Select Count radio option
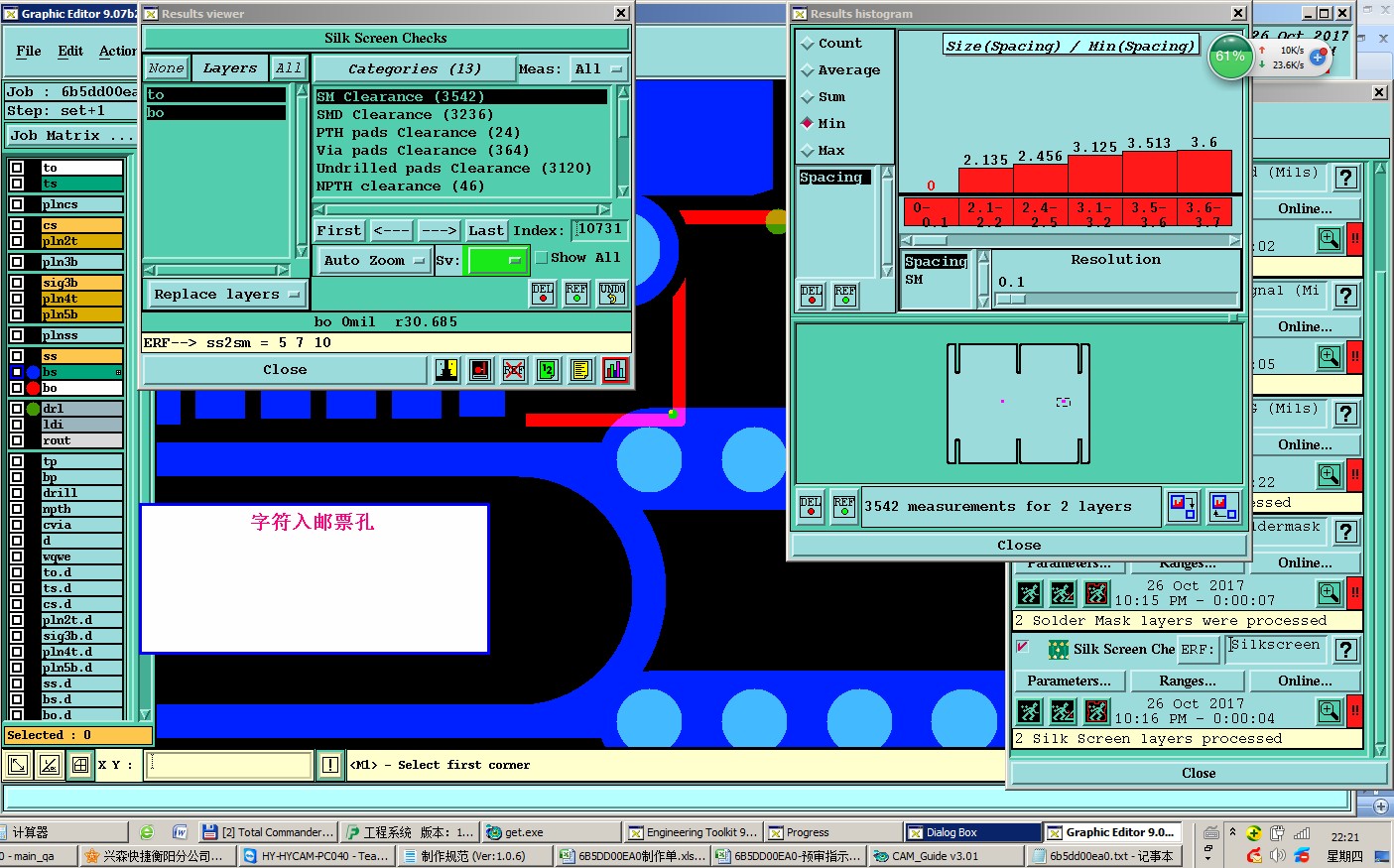Image resolution: width=1394 pixels, height=868 pixels. click(808, 44)
